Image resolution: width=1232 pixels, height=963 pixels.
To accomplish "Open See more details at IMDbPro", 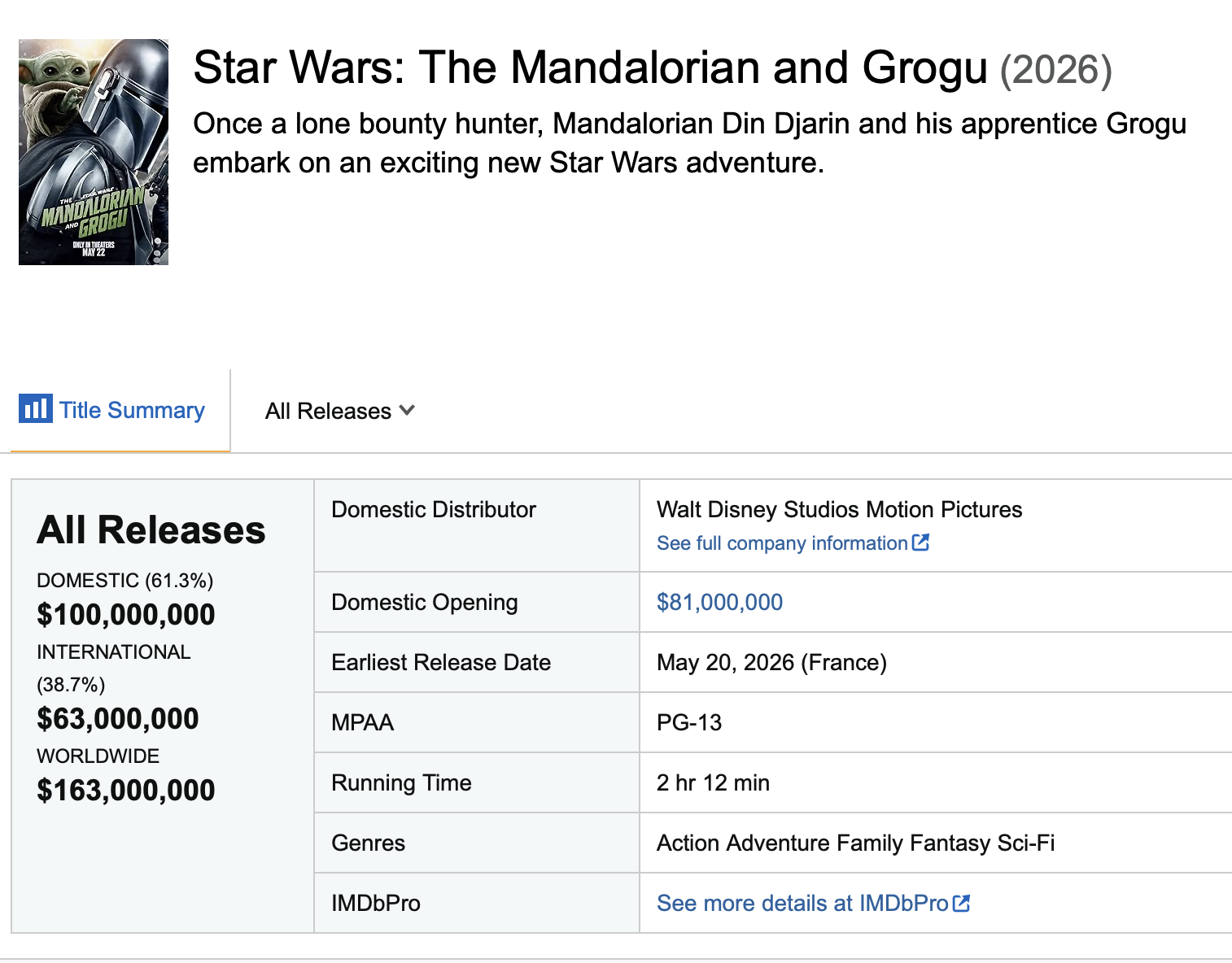I will tap(813, 903).
